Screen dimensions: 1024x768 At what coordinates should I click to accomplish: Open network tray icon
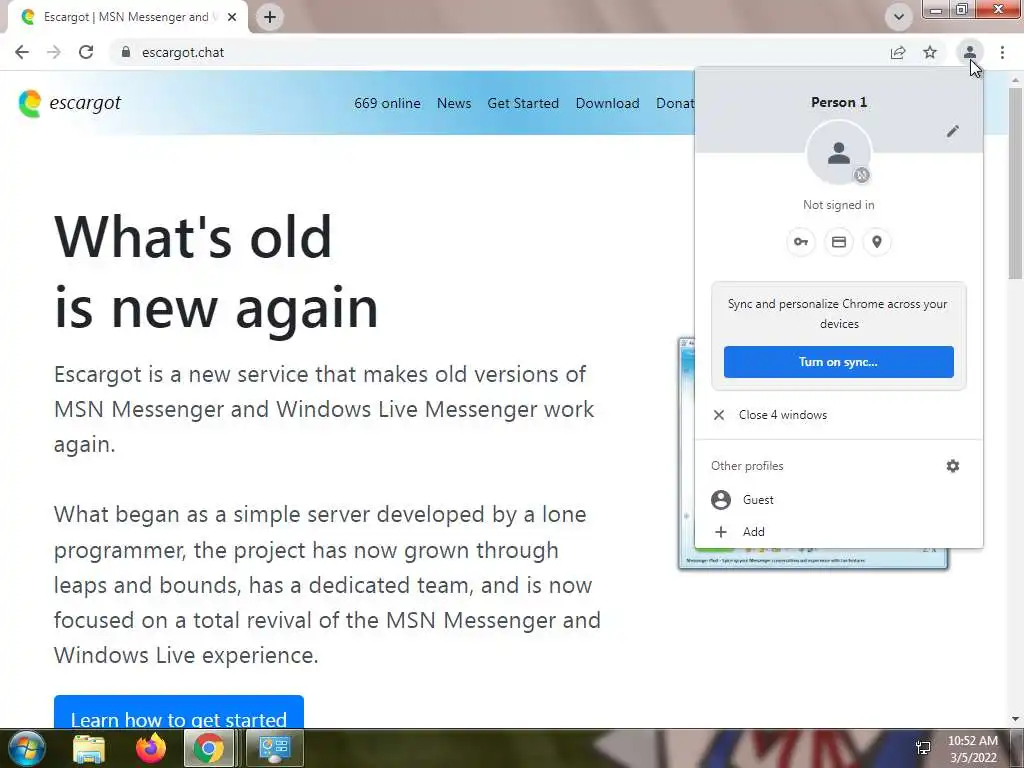[923, 748]
